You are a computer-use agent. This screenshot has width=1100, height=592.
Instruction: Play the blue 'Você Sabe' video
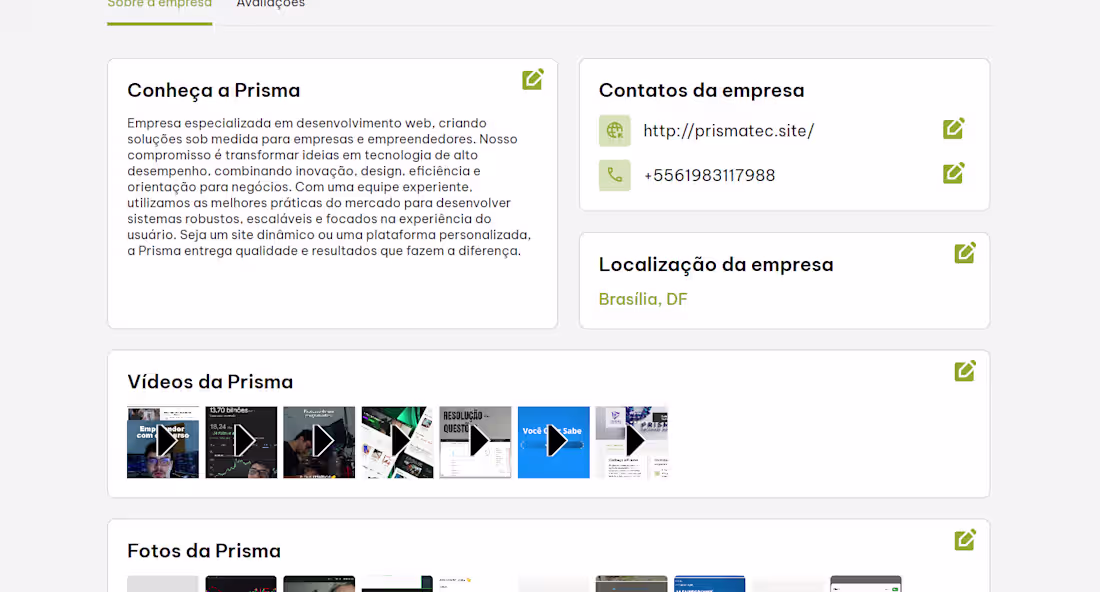(554, 442)
